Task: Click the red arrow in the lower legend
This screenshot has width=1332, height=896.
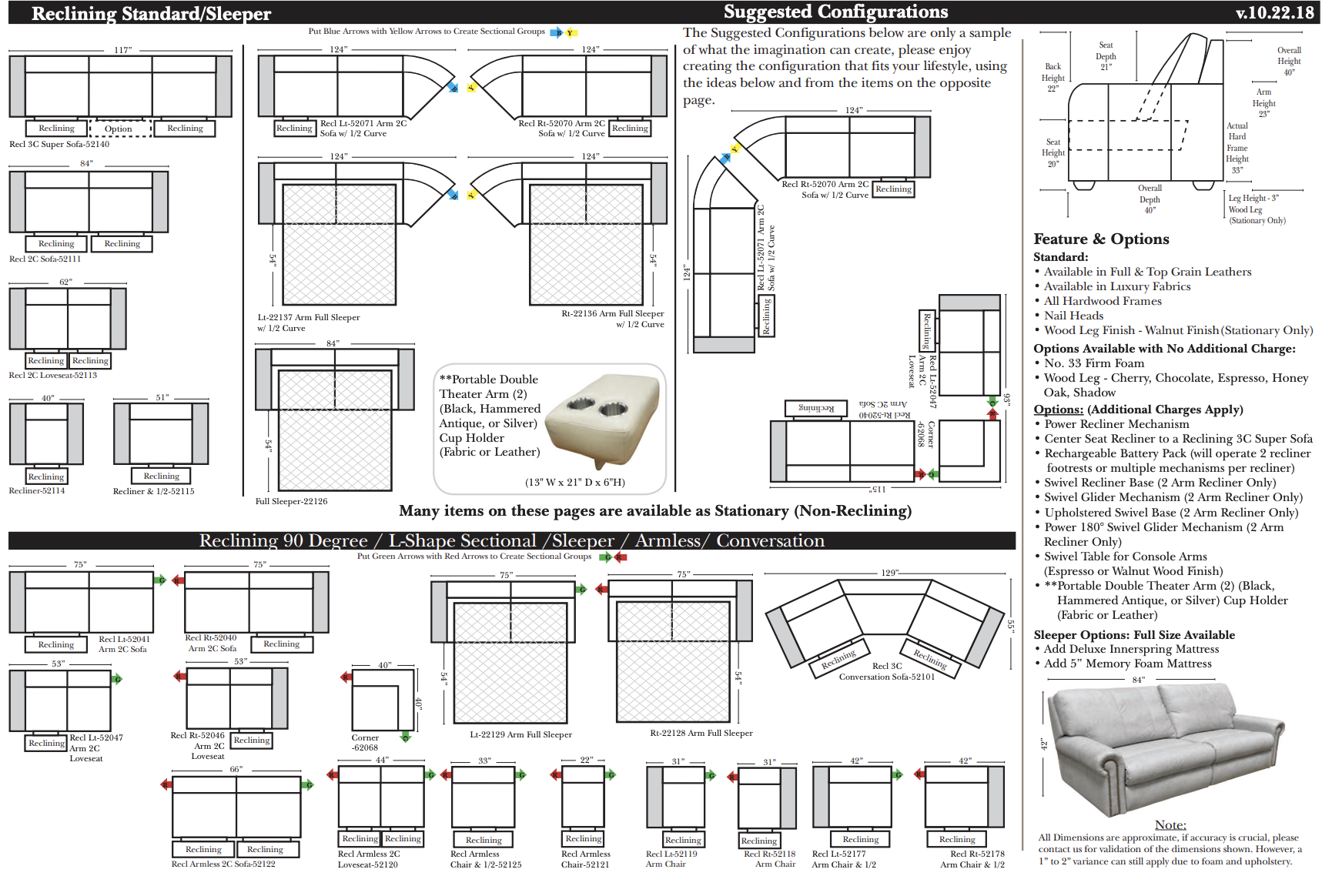Action: (621, 557)
